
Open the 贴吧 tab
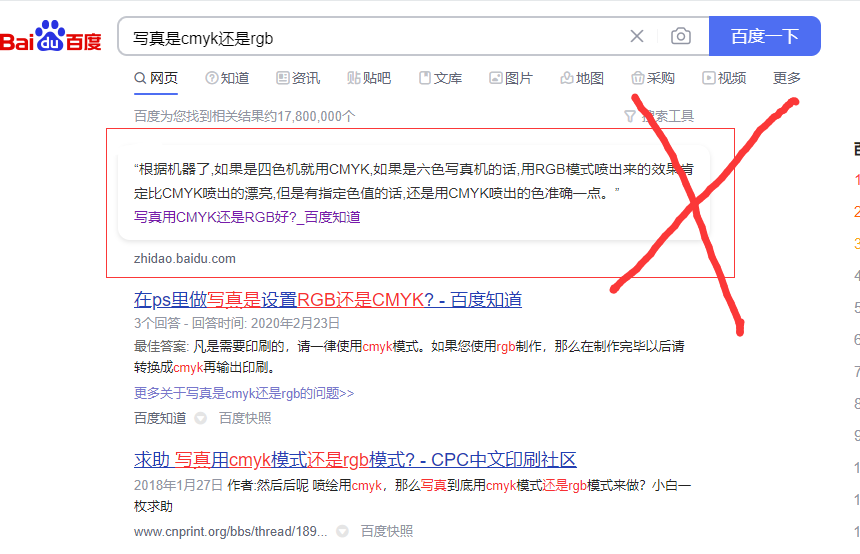point(369,78)
